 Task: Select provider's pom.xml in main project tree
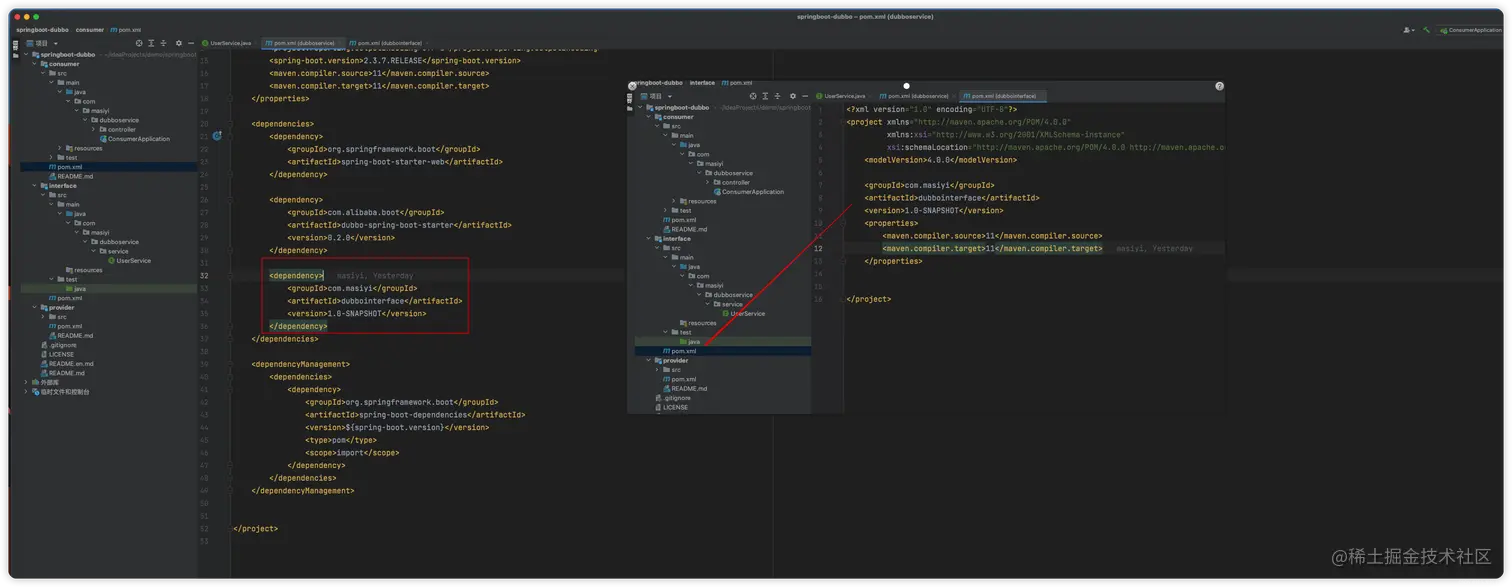(x=69, y=326)
